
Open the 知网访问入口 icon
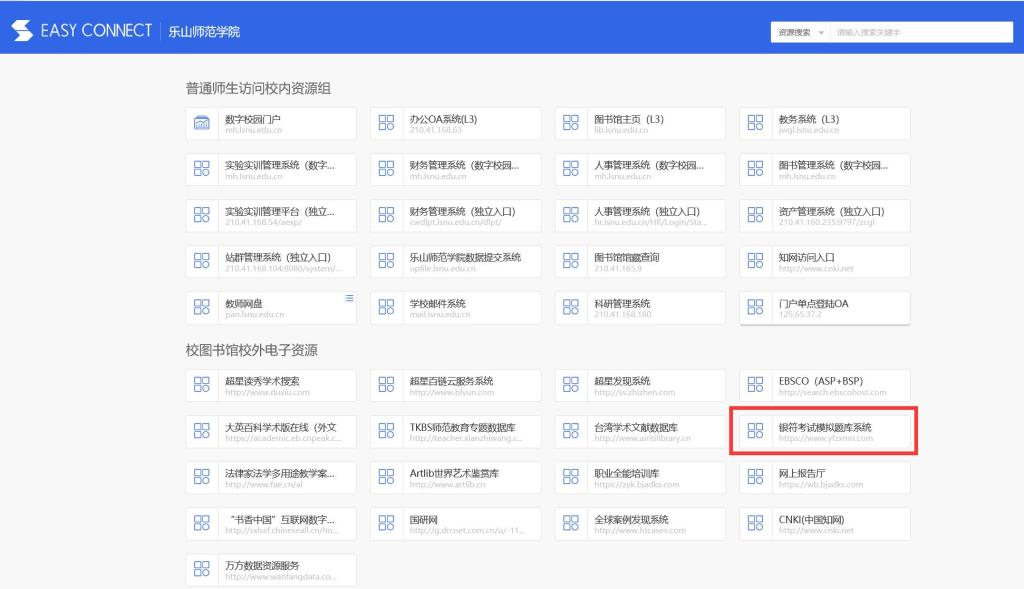click(755, 261)
